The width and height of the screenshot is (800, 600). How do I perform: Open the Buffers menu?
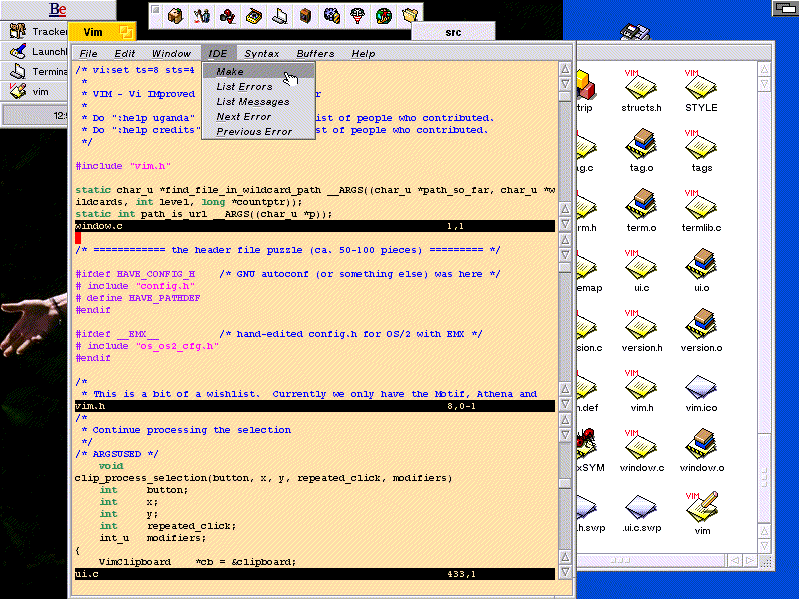coord(315,53)
